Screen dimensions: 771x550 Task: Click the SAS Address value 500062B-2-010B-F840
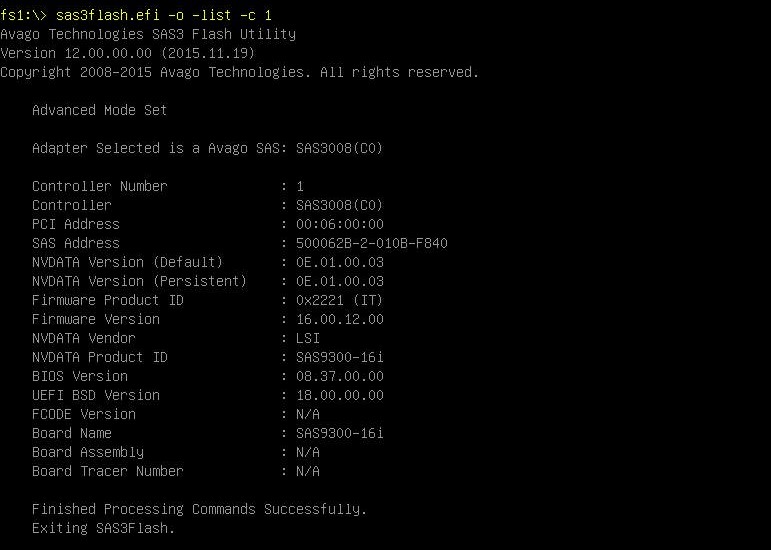click(372, 243)
